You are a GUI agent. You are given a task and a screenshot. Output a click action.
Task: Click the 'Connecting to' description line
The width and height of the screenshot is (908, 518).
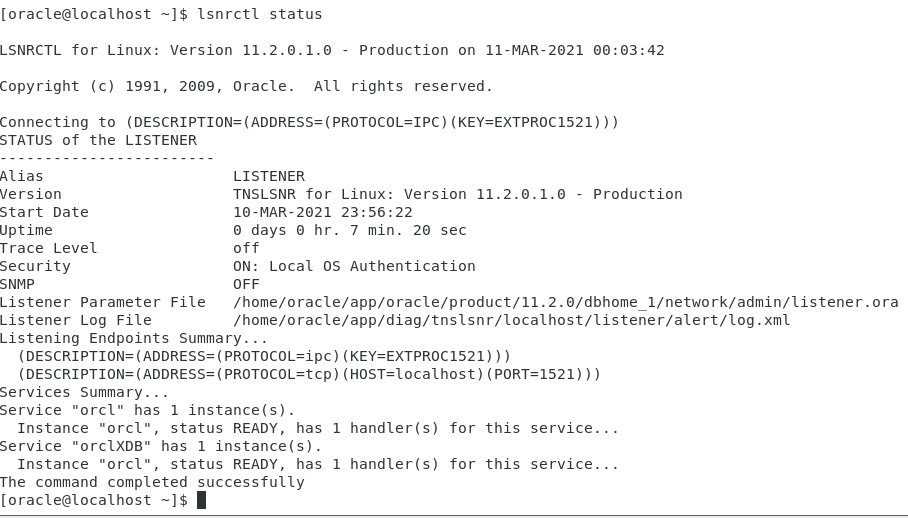coord(309,122)
